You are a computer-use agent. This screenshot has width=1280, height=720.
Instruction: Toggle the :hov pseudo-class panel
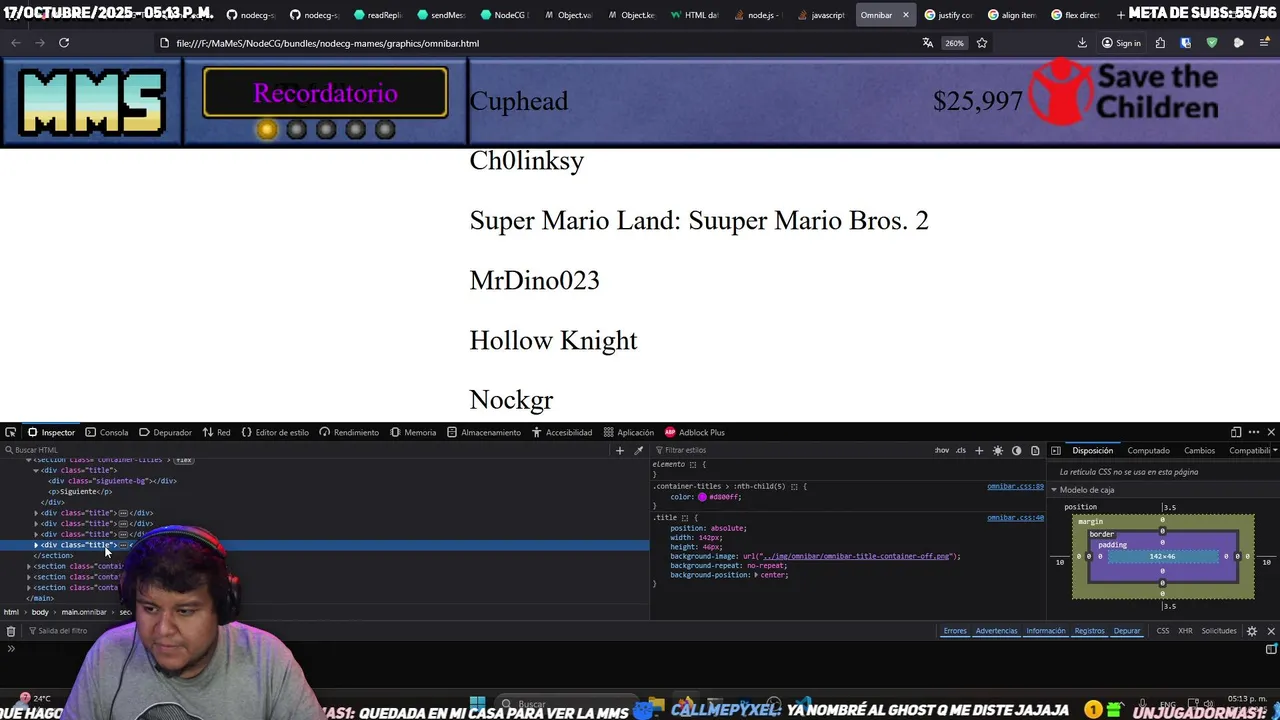pyautogui.click(x=942, y=450)
